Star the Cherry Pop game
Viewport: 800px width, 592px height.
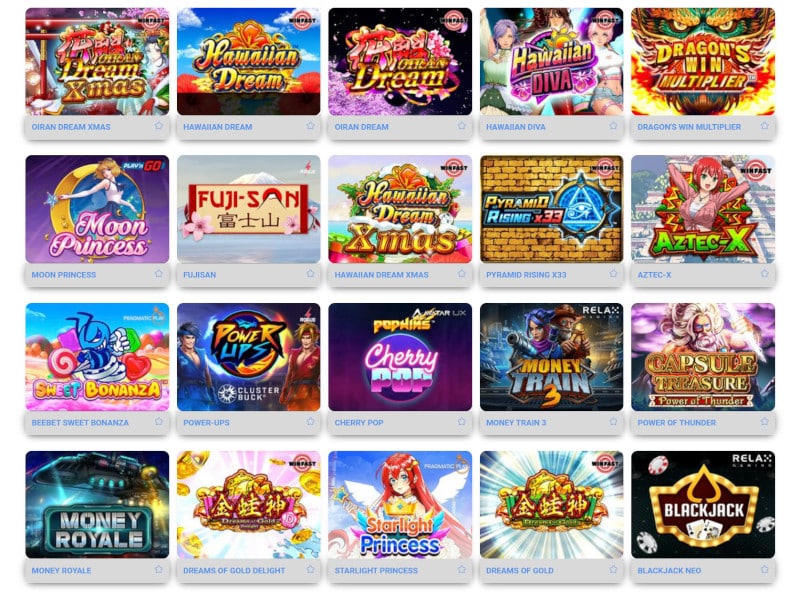click(x=462, y=422)
